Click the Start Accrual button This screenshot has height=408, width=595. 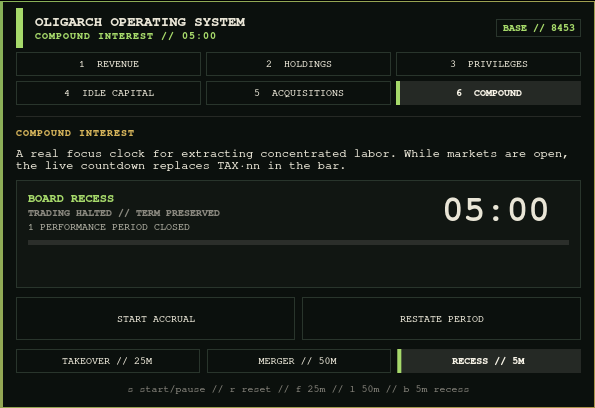pyautogui.click(x=156, y=319)
